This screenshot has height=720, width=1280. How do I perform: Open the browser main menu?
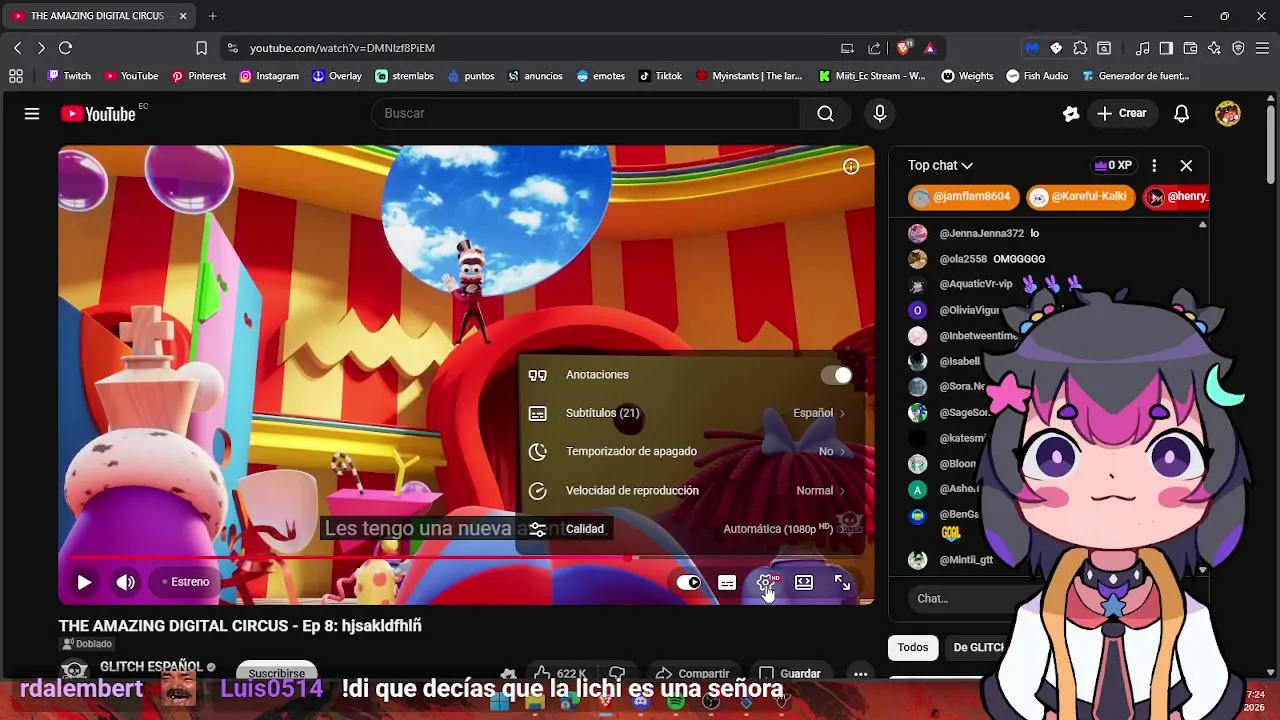1262,48
